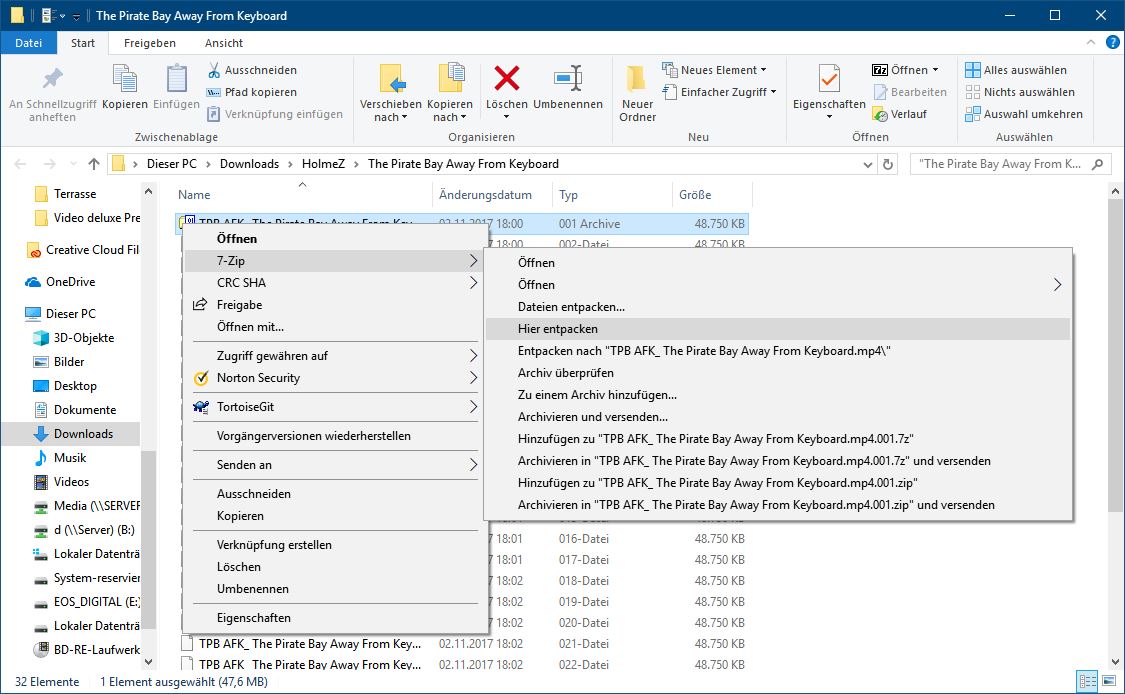Open the Datei tab
This screenshot has width=1125, height=694.
coord(29,43)
